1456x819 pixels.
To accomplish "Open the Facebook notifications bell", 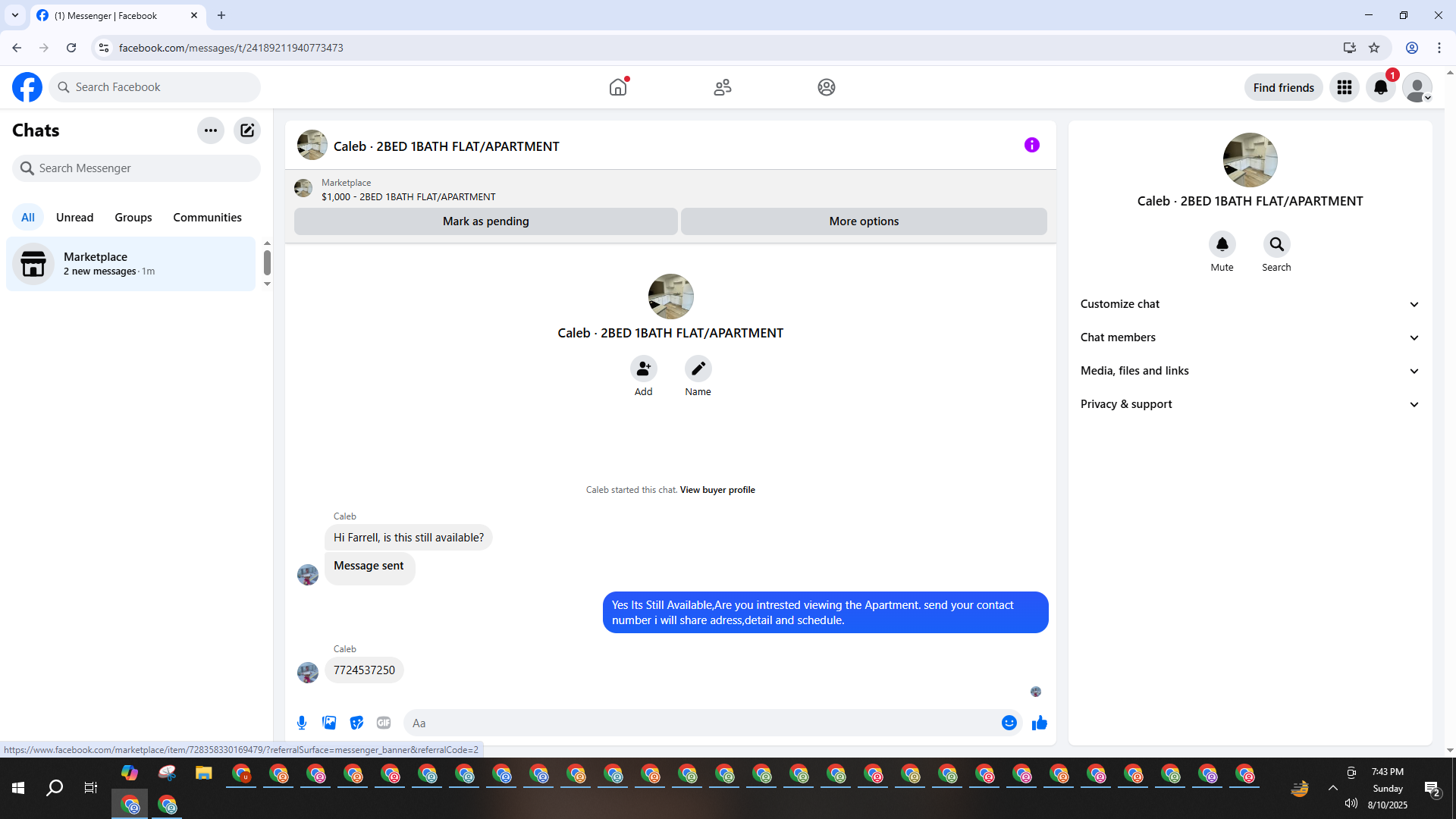I will [x=1380, y=88].
